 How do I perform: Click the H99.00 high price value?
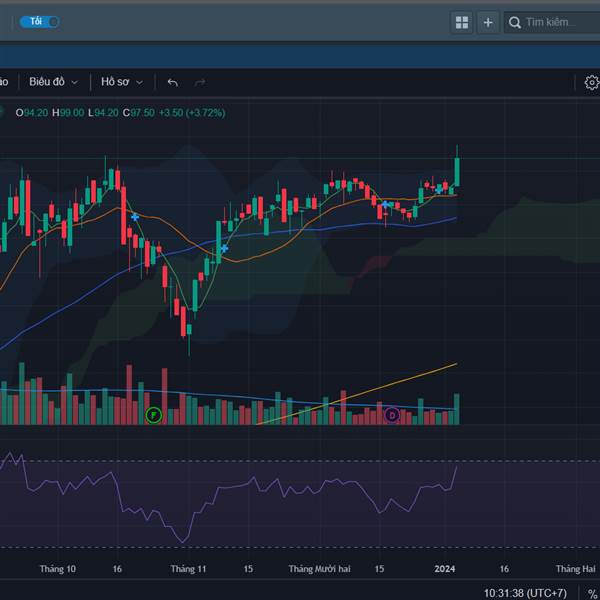click(68, 113)
